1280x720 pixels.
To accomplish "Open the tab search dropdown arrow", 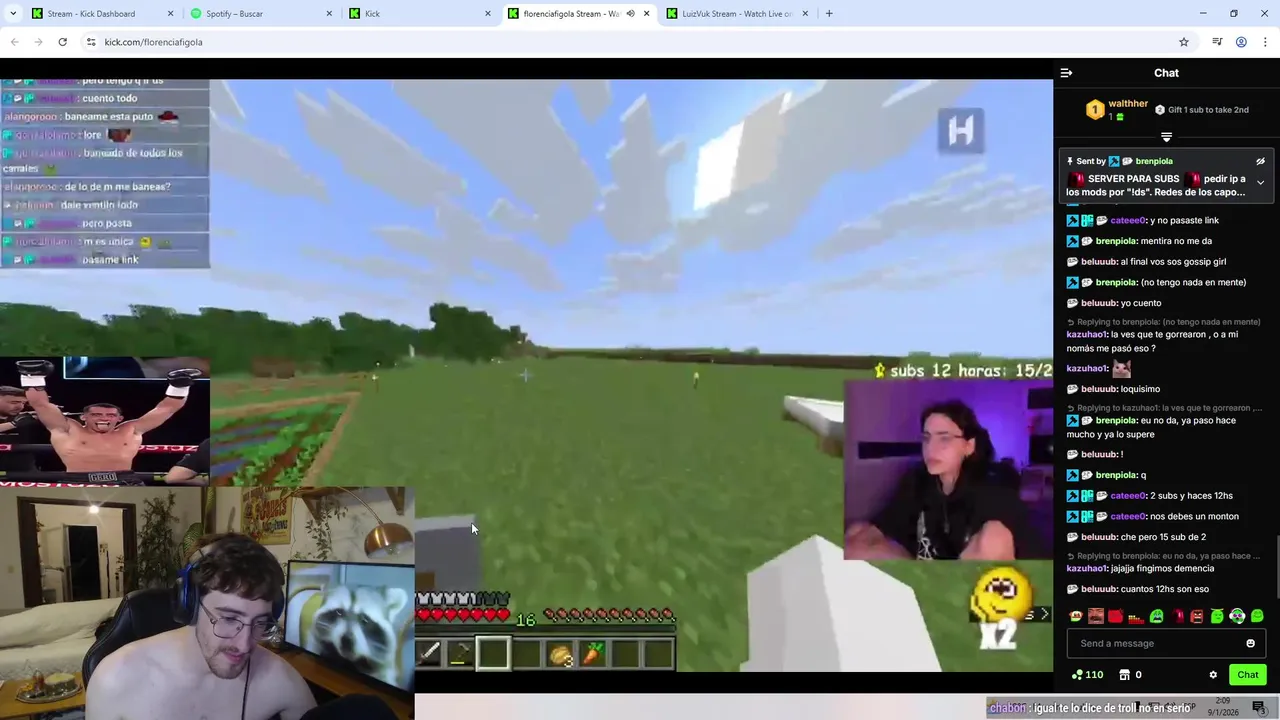I will (12, 14).
